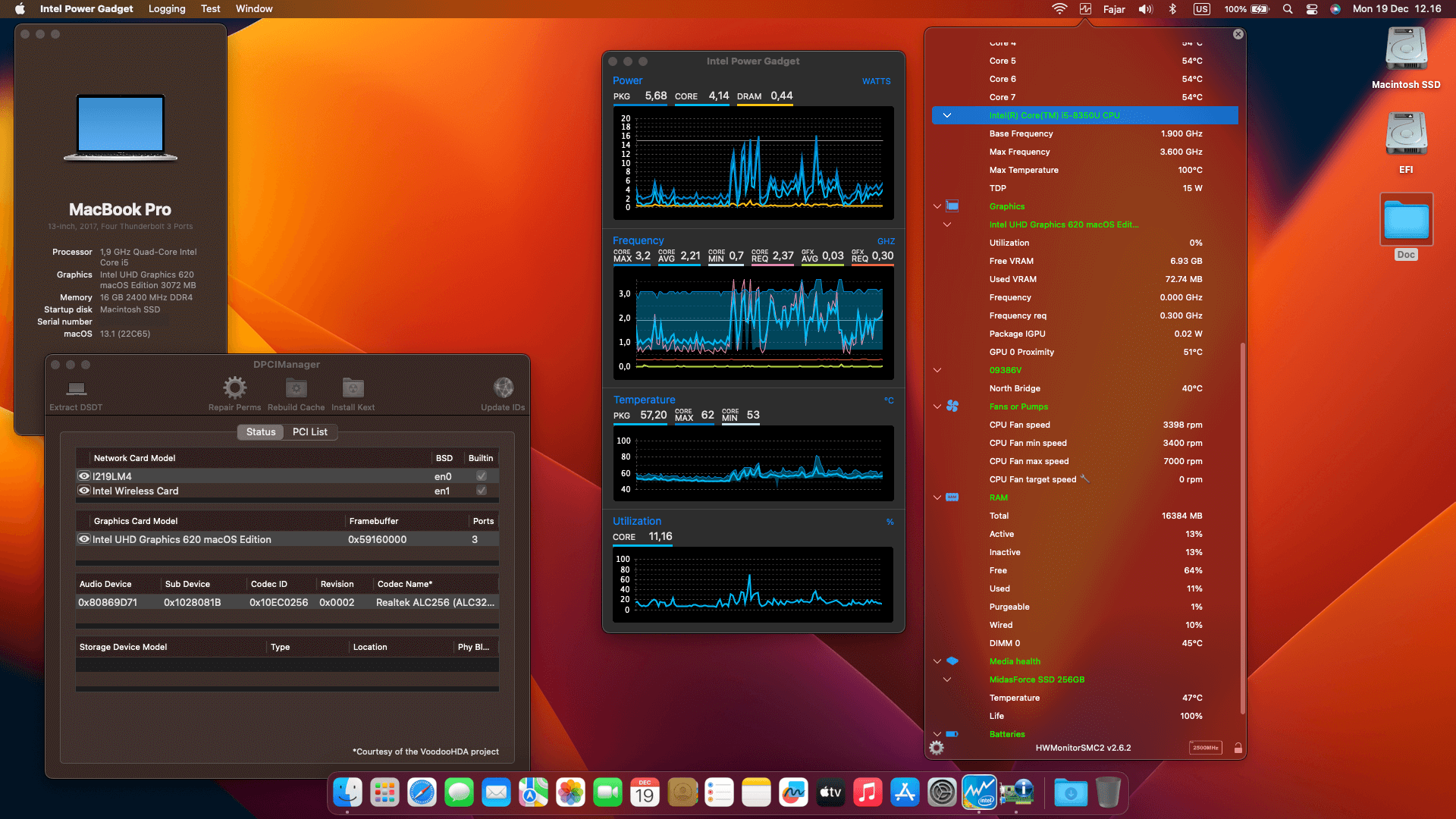Open Siri from the menu bar
Viewport: 1456px width, 819px height.
tap(1335, 9)
